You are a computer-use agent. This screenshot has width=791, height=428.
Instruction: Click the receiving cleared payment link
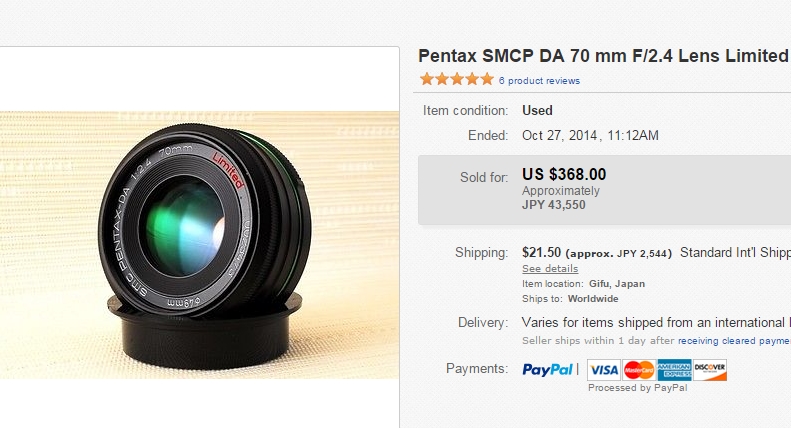(x=734, y=341)
